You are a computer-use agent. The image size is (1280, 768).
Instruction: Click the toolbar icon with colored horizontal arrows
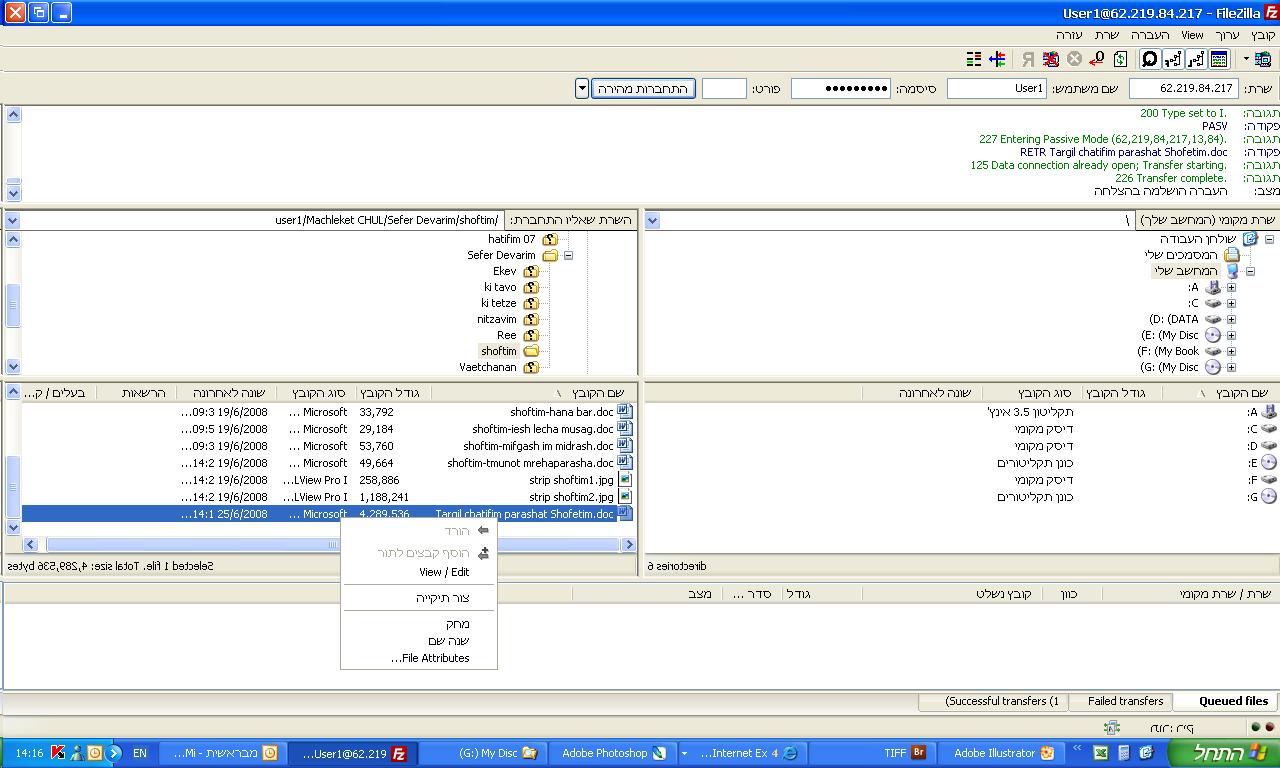[997, 60]
